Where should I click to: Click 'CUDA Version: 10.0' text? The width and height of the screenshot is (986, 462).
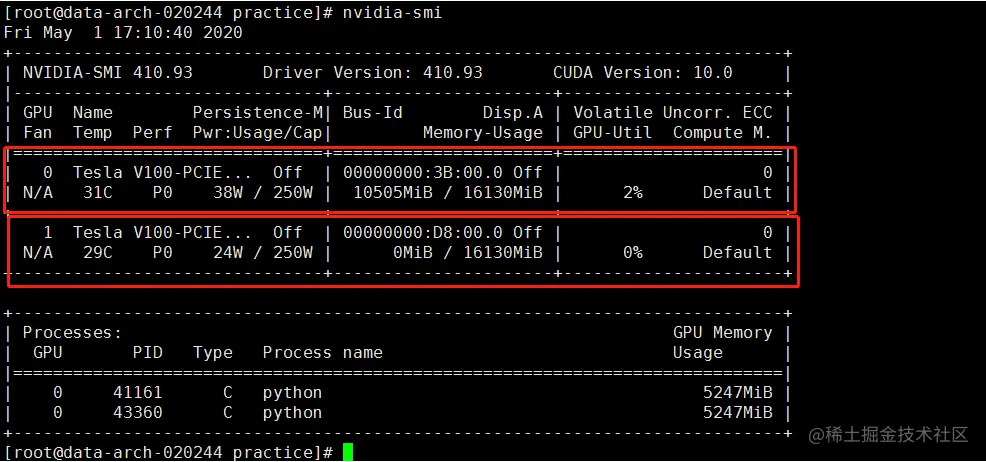tap(643, 72)
